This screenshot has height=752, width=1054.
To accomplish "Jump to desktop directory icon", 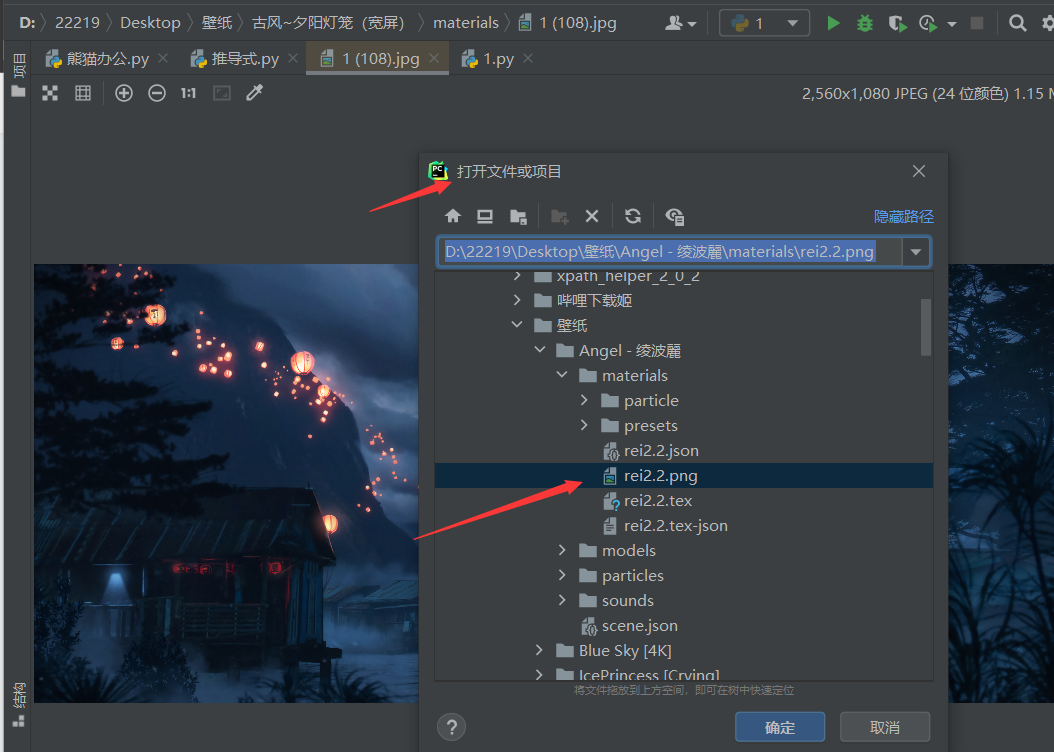I will (x=485, y=216).
